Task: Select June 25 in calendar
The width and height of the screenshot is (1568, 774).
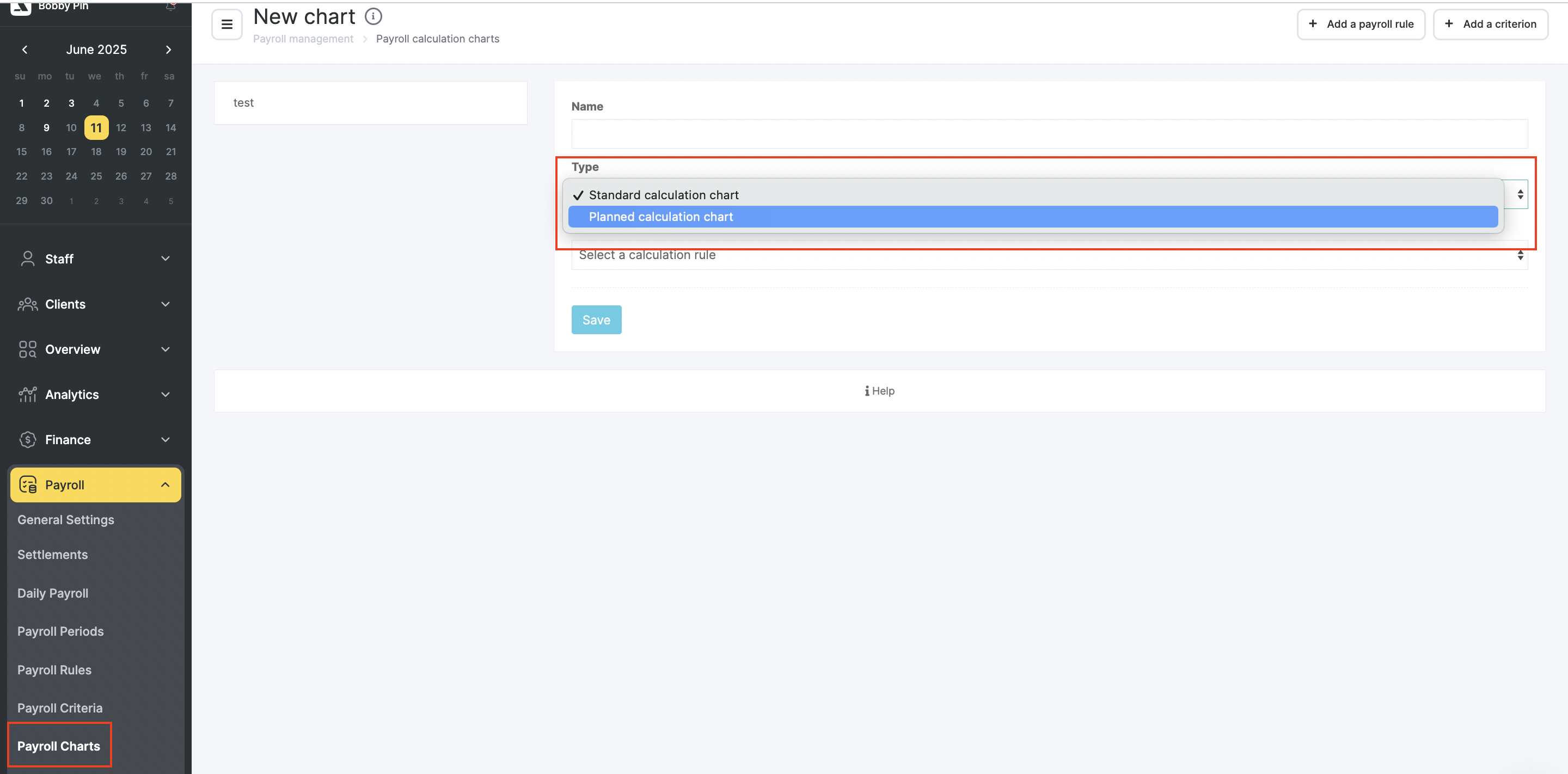Action: click(x=96, y=176)
